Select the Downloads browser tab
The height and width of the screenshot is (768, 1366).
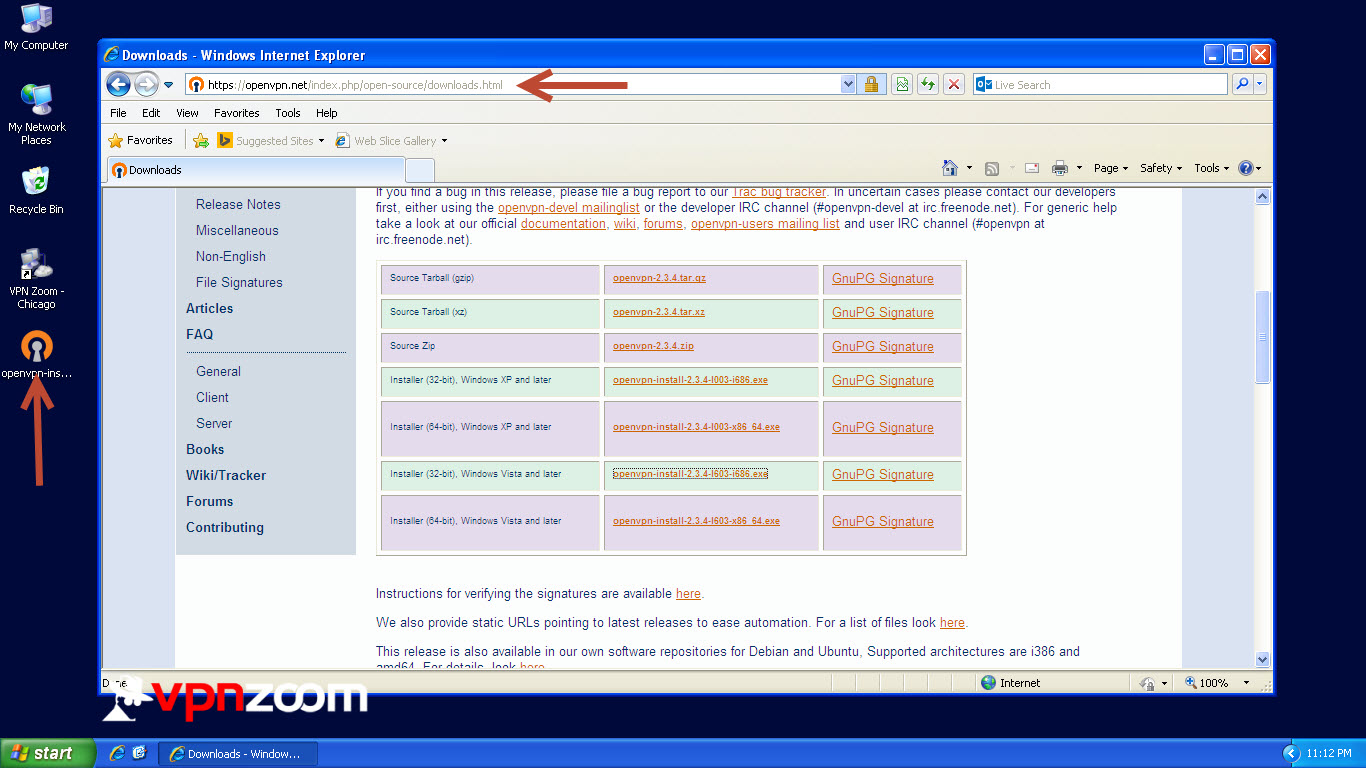point(255,170)
